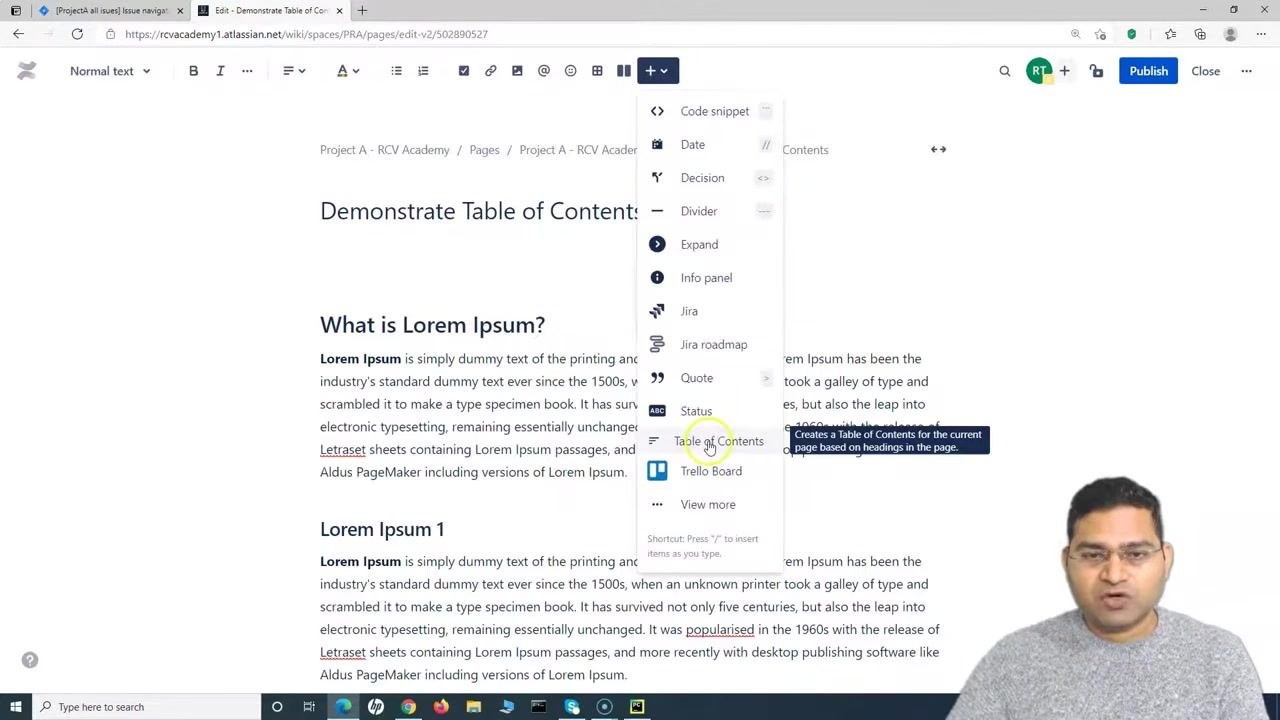Toggle bold formatting in editor toolbar
The height and width of the screenshot is (720, 1280).
coord(193,71)
